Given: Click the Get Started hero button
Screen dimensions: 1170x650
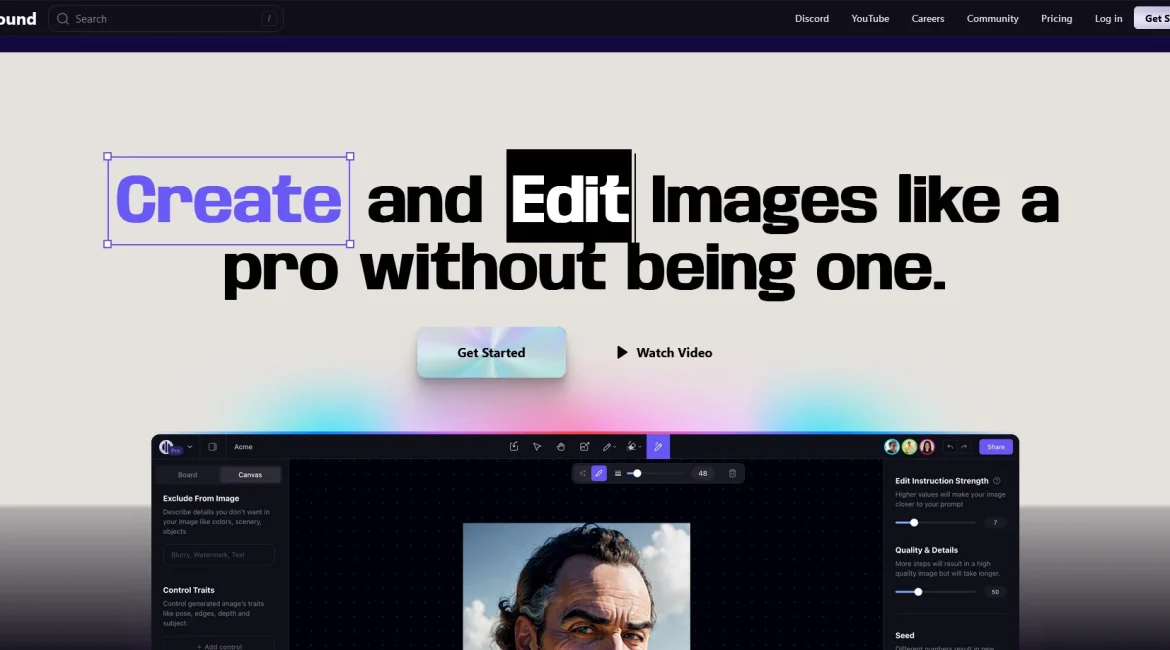Looking at the screenshot, I should click(x=491, y=352).
